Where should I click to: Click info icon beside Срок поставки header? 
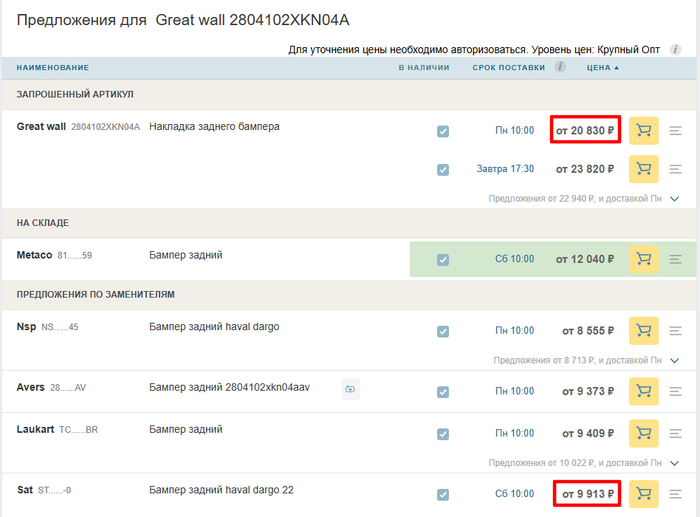[560, 67]
